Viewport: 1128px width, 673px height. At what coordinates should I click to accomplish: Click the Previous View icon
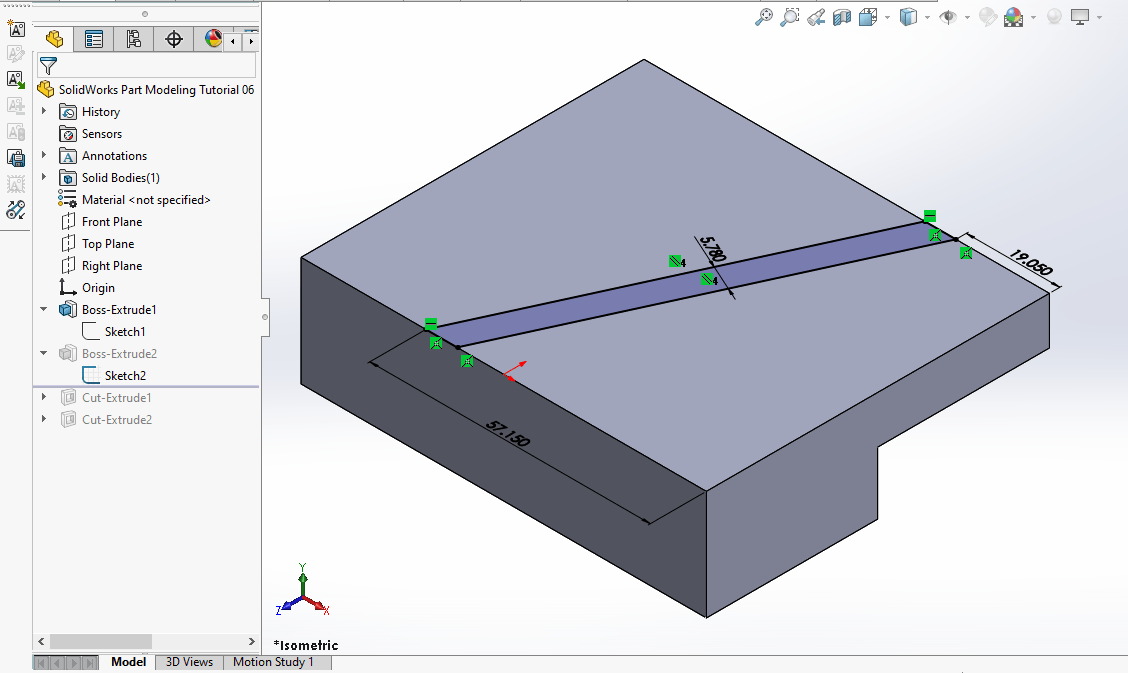[816, 17]
